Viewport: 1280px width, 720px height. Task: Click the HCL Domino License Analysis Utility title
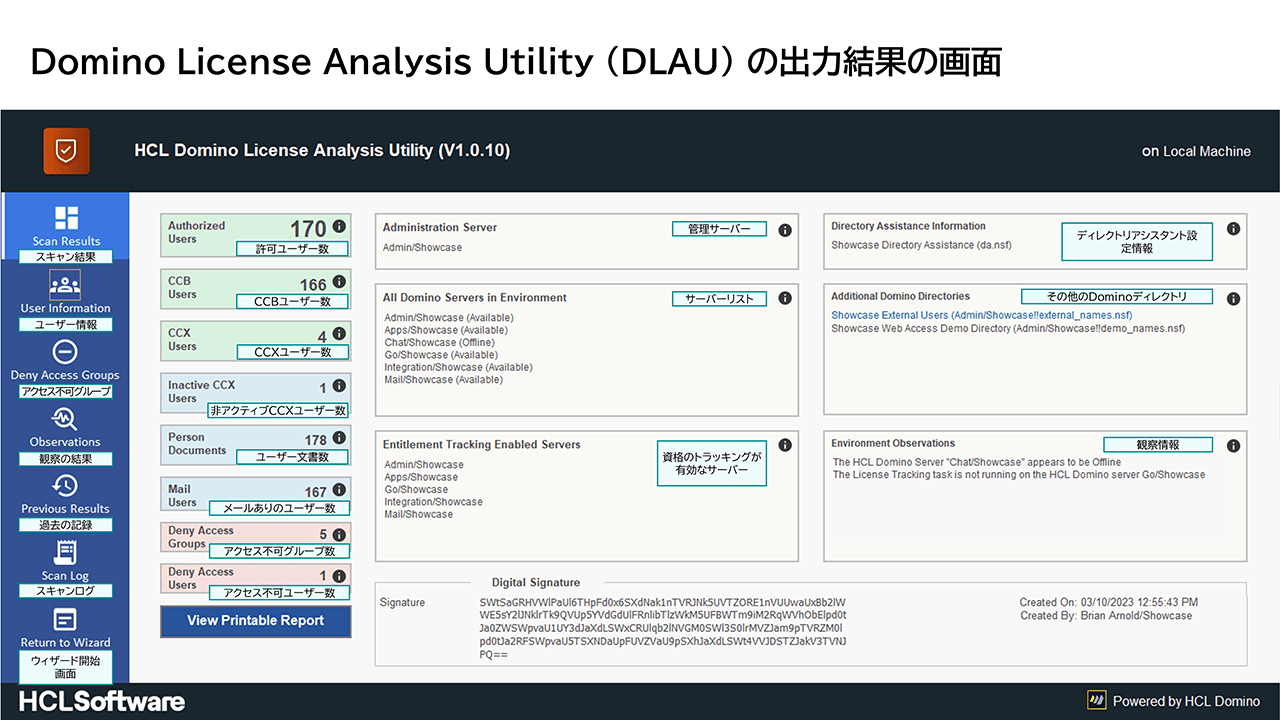coord(322,151)
